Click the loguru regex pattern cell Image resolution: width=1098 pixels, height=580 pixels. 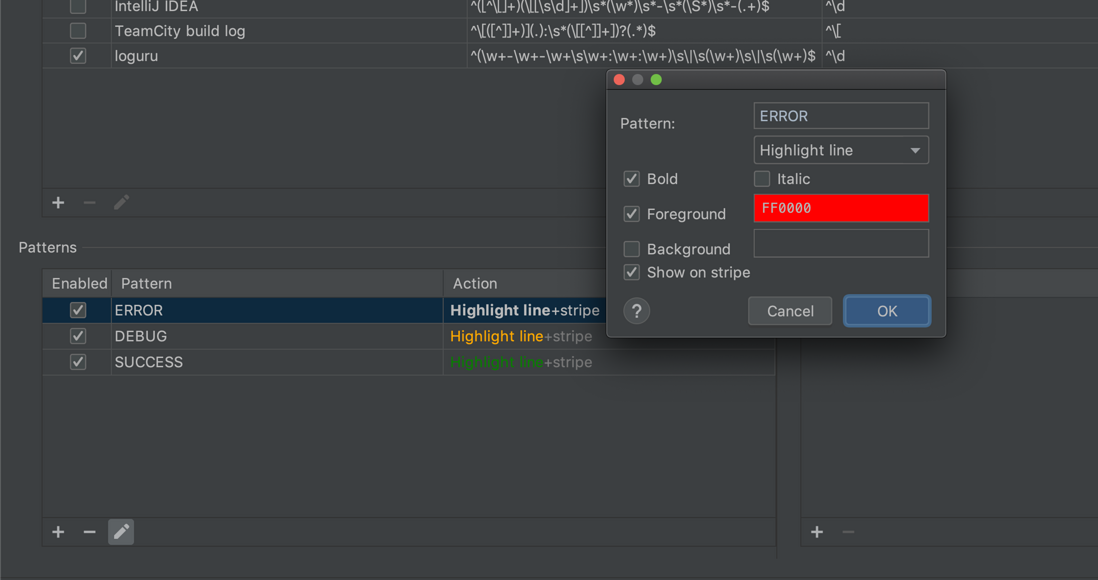point(643,56)
